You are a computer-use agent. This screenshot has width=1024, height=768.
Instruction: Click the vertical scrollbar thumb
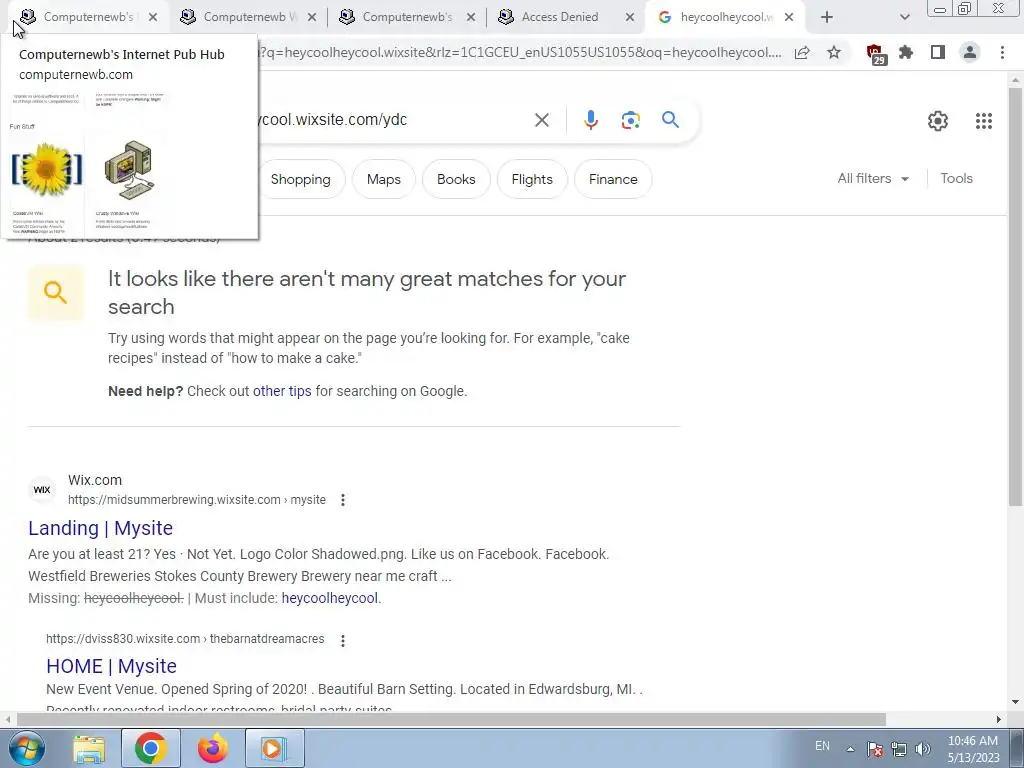[1015, 297]
